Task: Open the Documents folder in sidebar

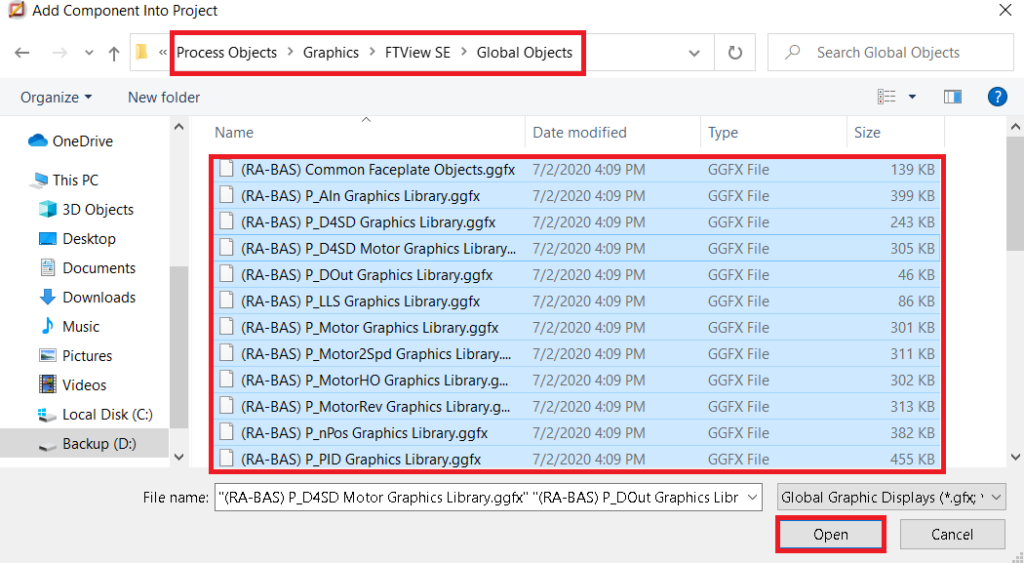Action: pyautogui.click(x=87, y=268)
